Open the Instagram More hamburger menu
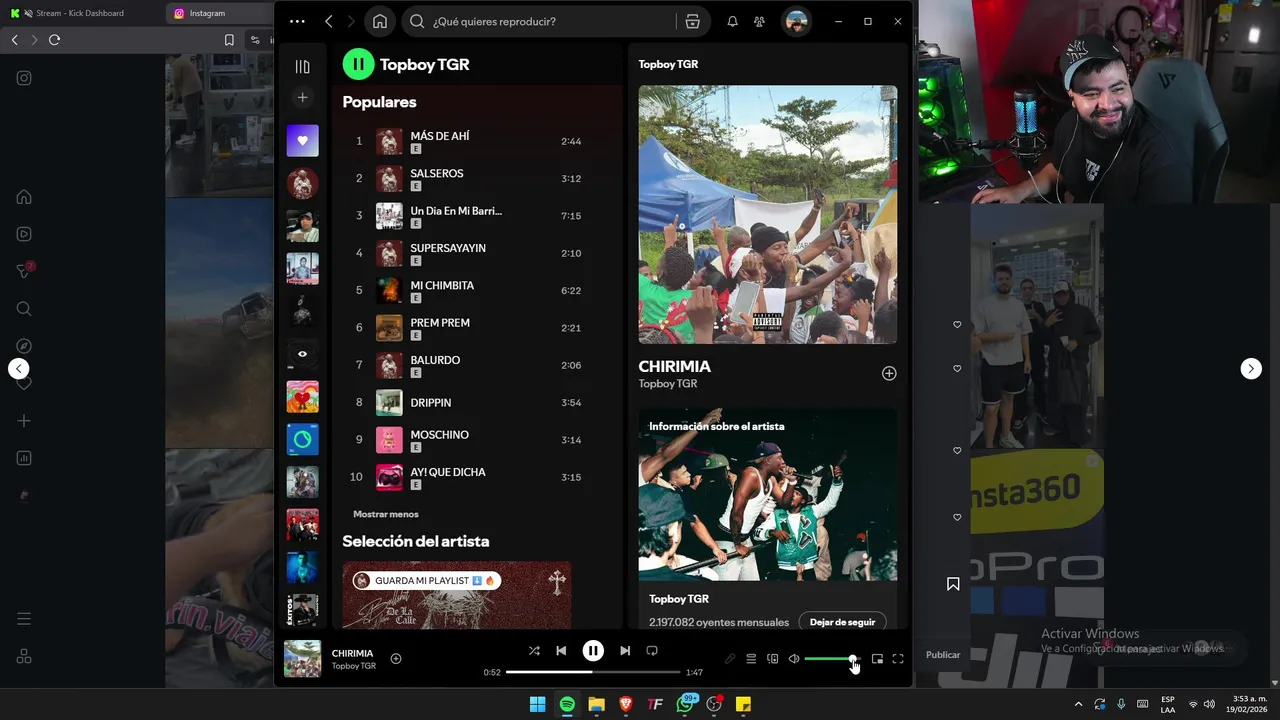This screenshot has height=720, width=1280. coord(24,619)
